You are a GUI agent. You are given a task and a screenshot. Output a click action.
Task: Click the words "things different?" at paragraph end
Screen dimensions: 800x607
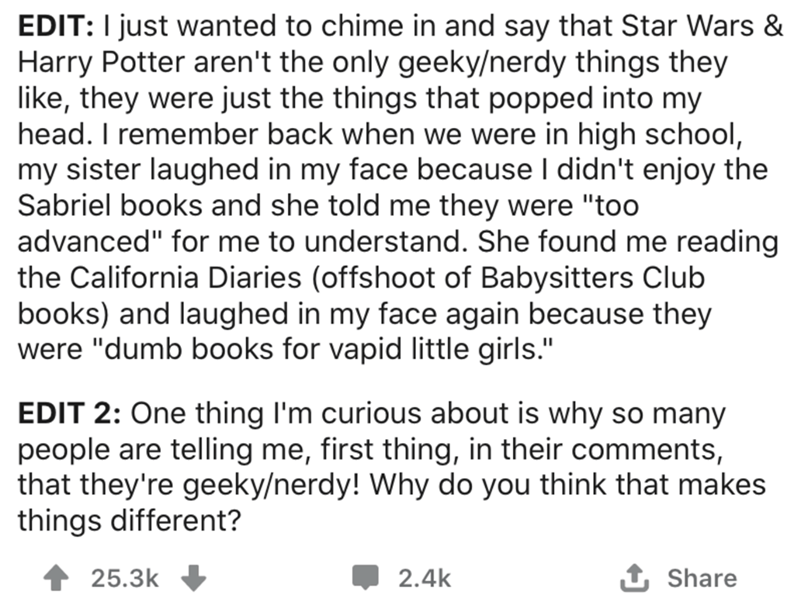130,521
